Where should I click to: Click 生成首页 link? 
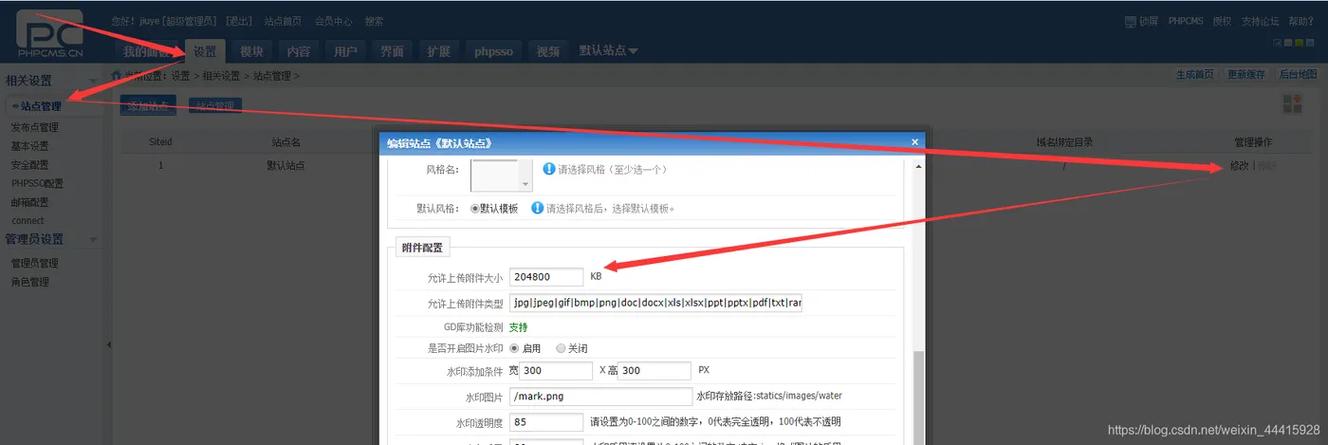[1196, 75]
